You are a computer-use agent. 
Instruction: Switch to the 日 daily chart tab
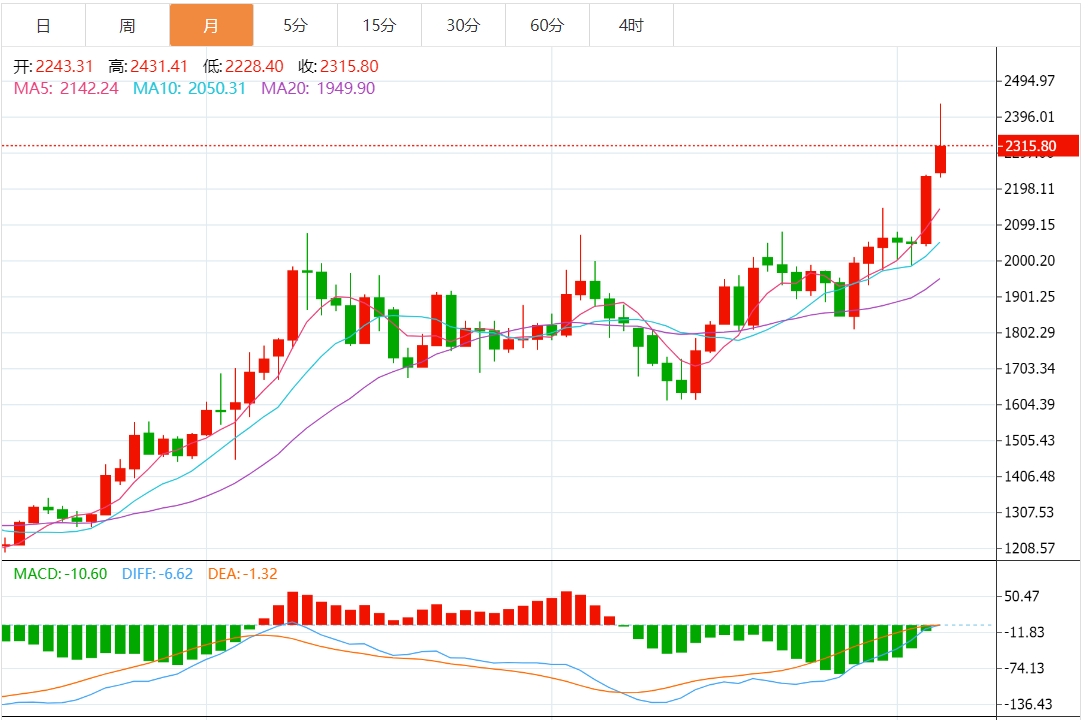43,26
